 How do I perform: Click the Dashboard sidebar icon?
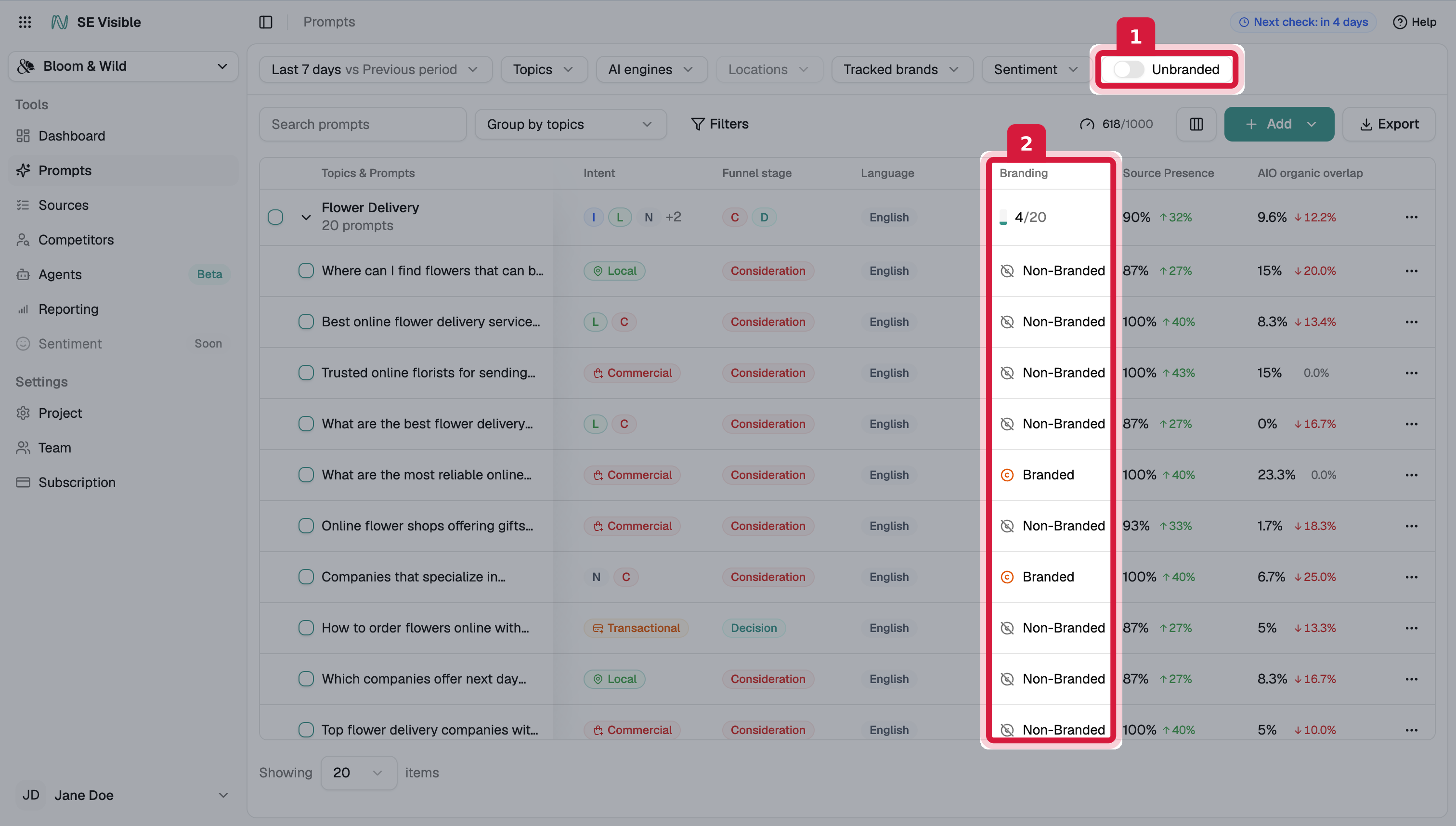pyautogui.click(x=23, y=136)
